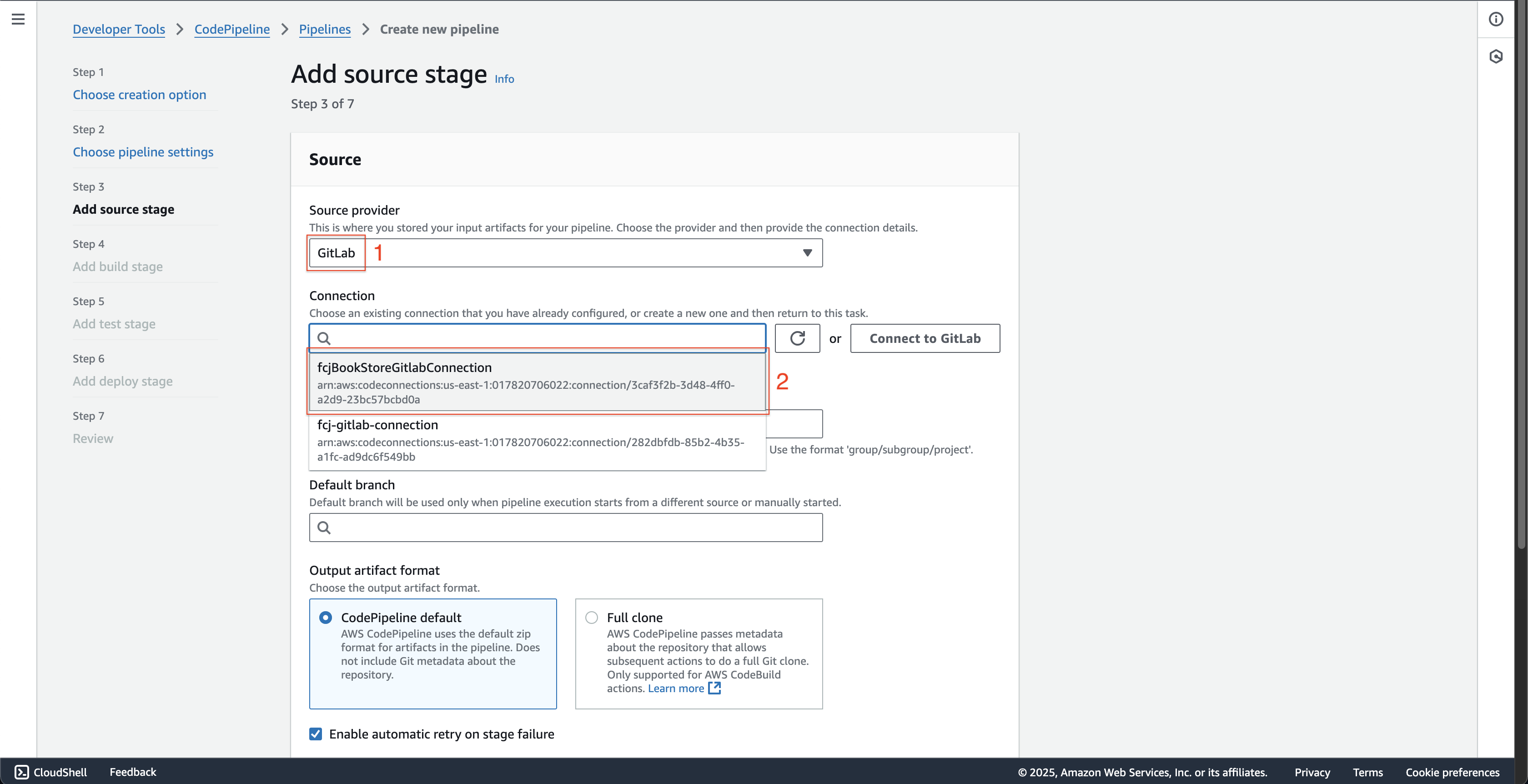1528x784 pixels.
Task: Click the Connection search input field
Action: (x=538, y=338)
